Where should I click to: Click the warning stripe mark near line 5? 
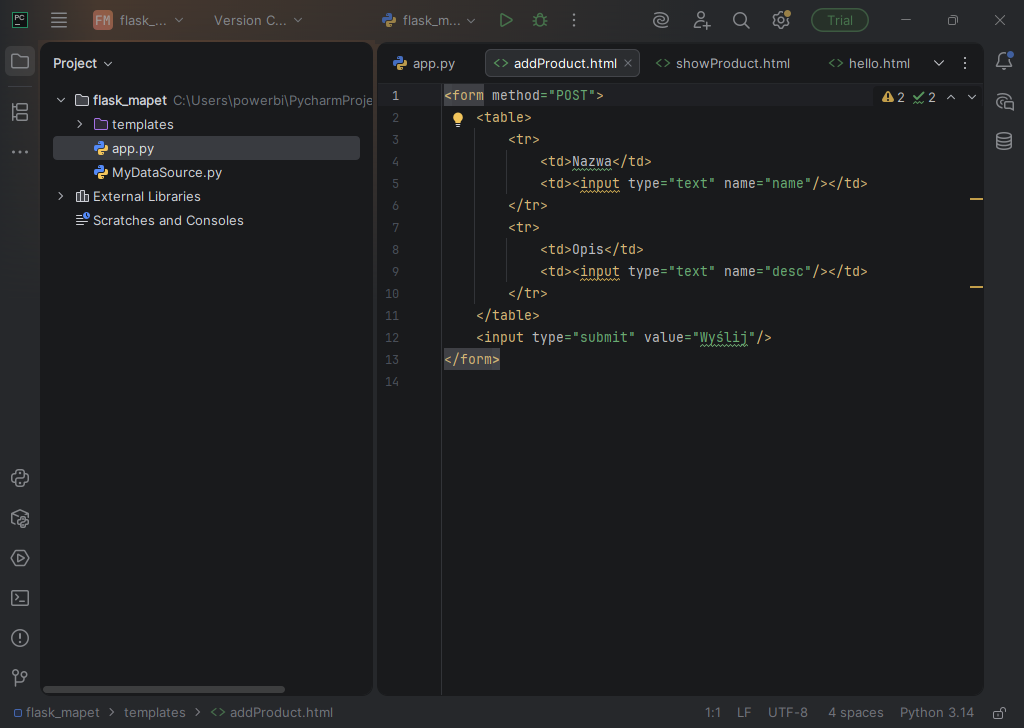976,198
